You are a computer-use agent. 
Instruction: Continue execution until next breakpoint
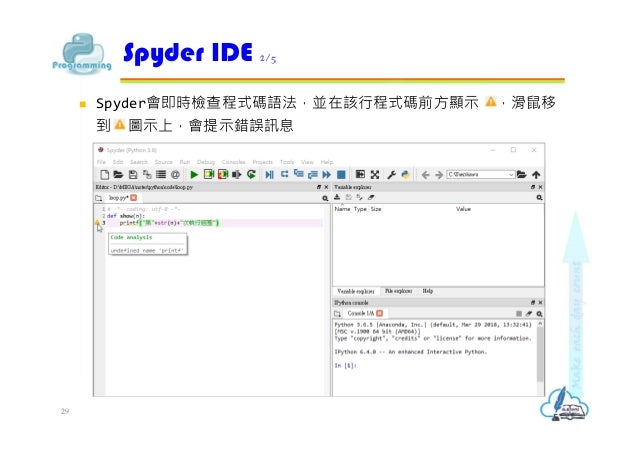(x=327, y=175)
